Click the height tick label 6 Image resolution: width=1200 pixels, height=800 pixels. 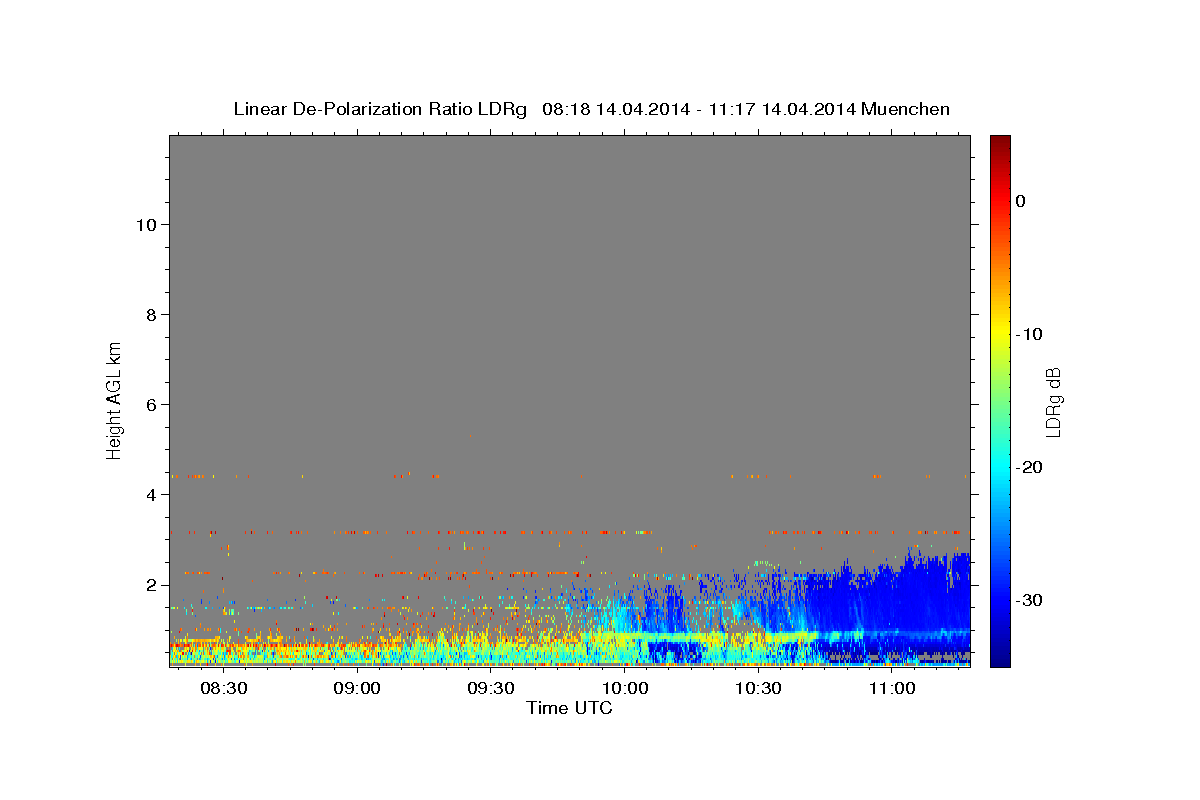coord(149,405)
